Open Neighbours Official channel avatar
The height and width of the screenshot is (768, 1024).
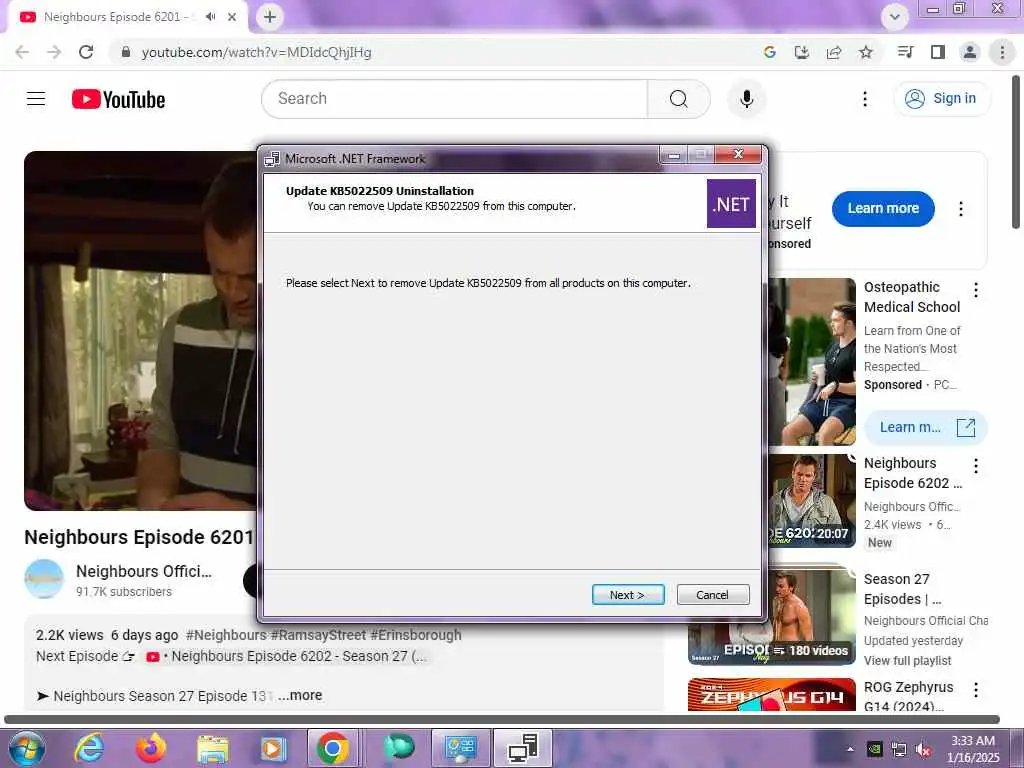click(44, 579)
